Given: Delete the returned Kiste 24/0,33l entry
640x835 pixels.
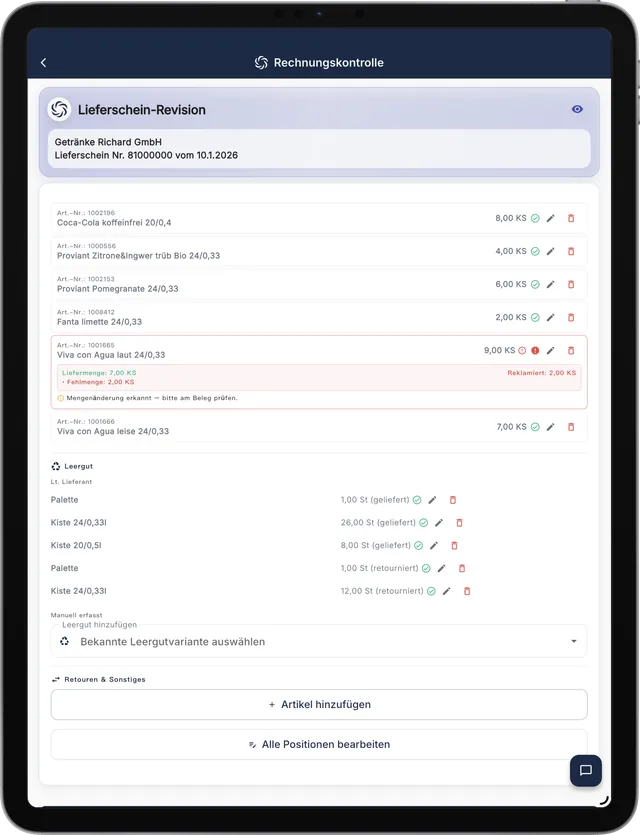Looking at the screenshot, I should (467, 591).
